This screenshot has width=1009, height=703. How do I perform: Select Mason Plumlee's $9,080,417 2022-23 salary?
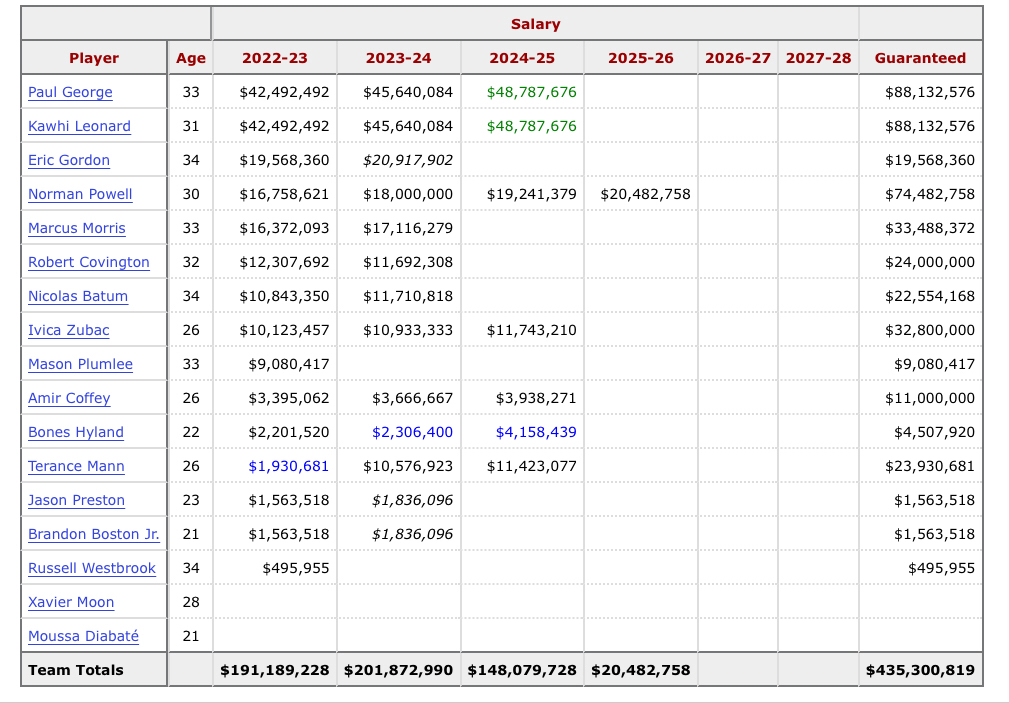point(289,364)
